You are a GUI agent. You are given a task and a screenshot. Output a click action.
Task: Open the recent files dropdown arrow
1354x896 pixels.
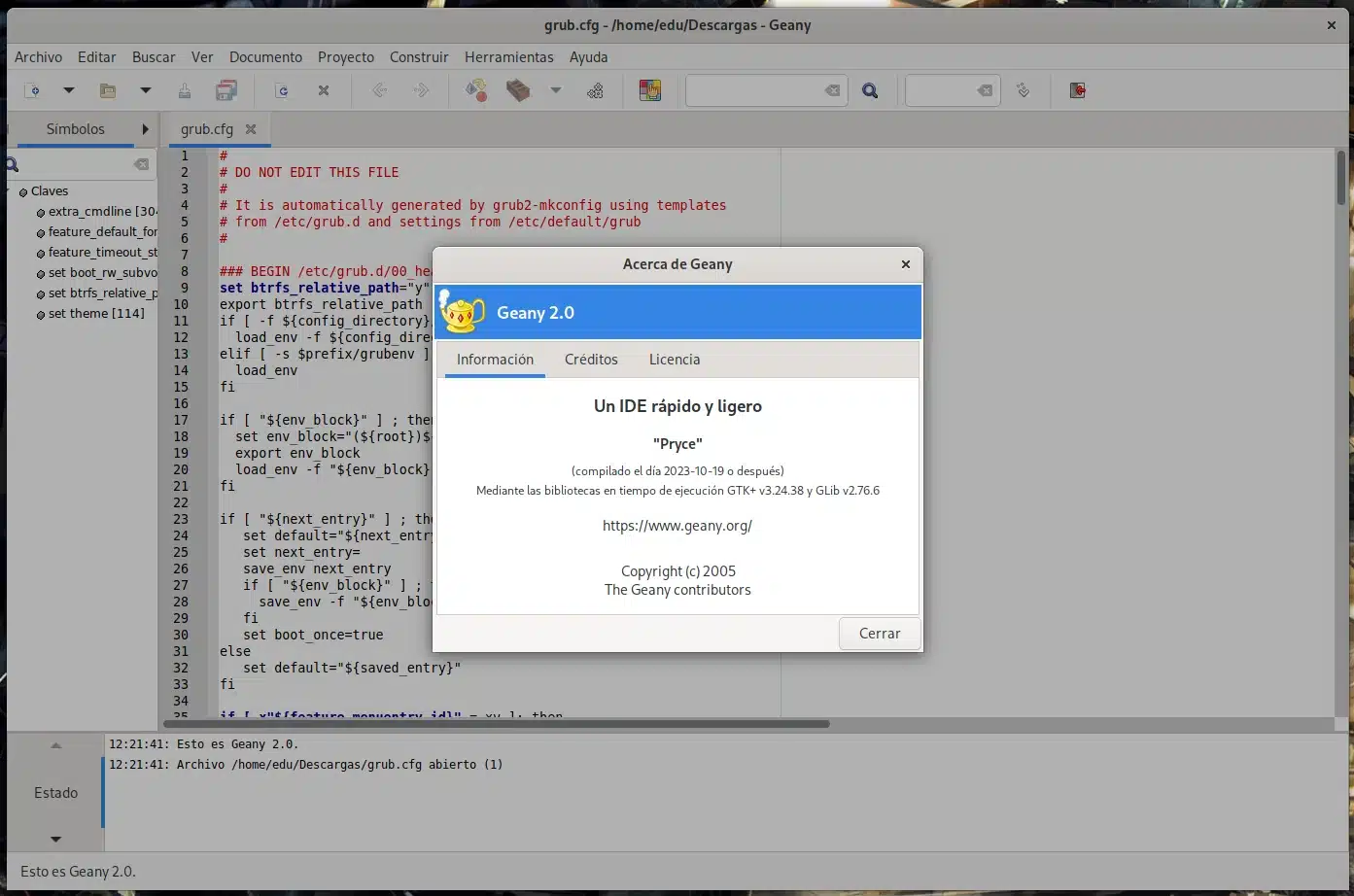(146, 90)
